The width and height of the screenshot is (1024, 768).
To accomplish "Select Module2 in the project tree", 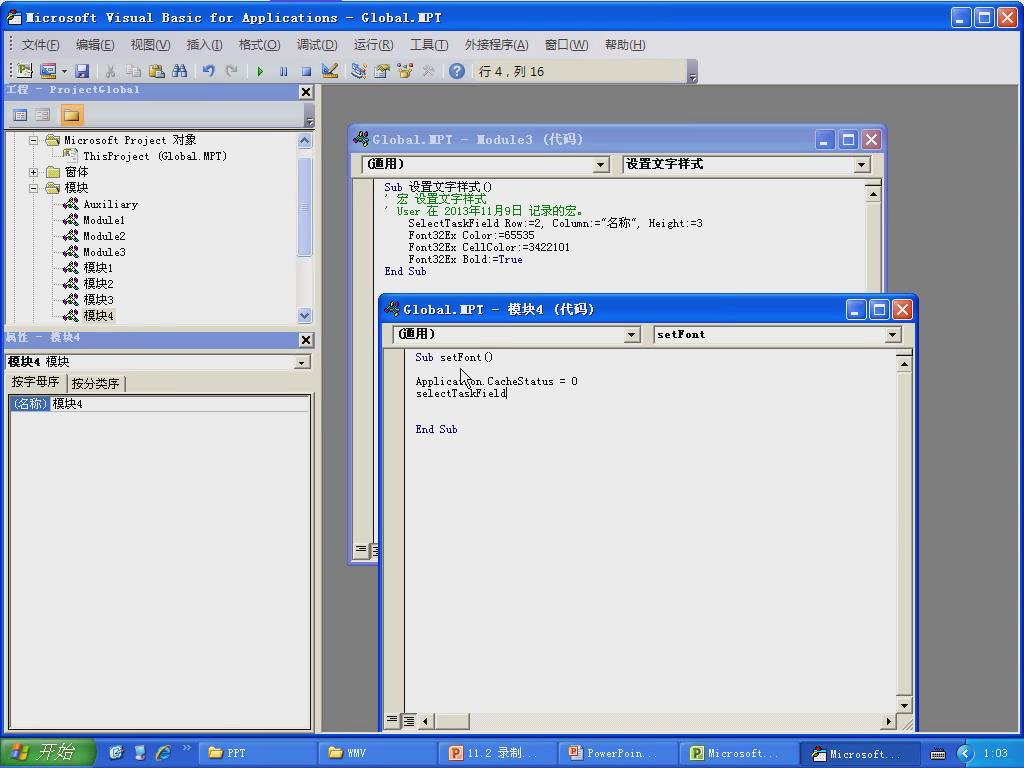I will 104,236.
